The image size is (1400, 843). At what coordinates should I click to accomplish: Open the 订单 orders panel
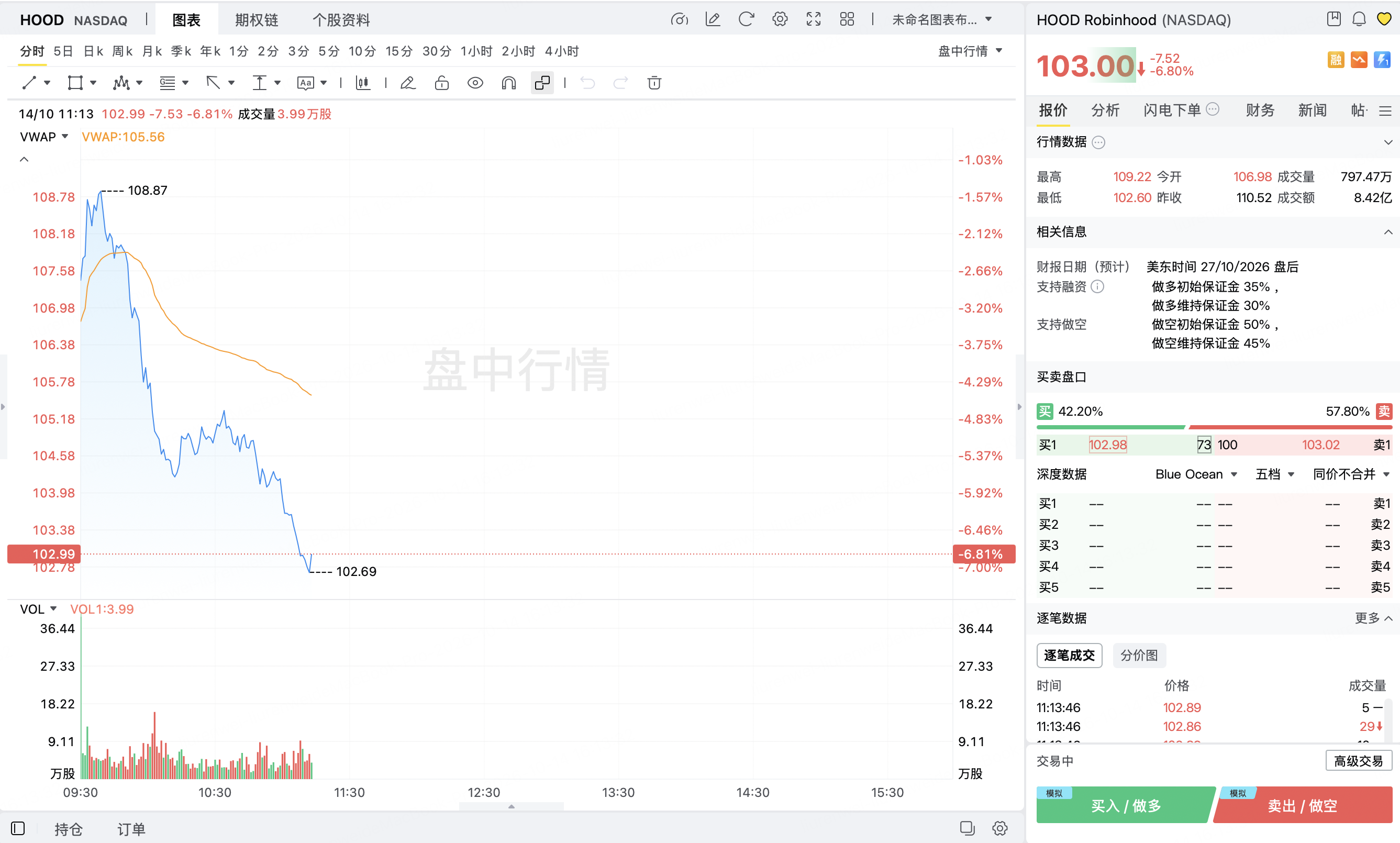131,829
